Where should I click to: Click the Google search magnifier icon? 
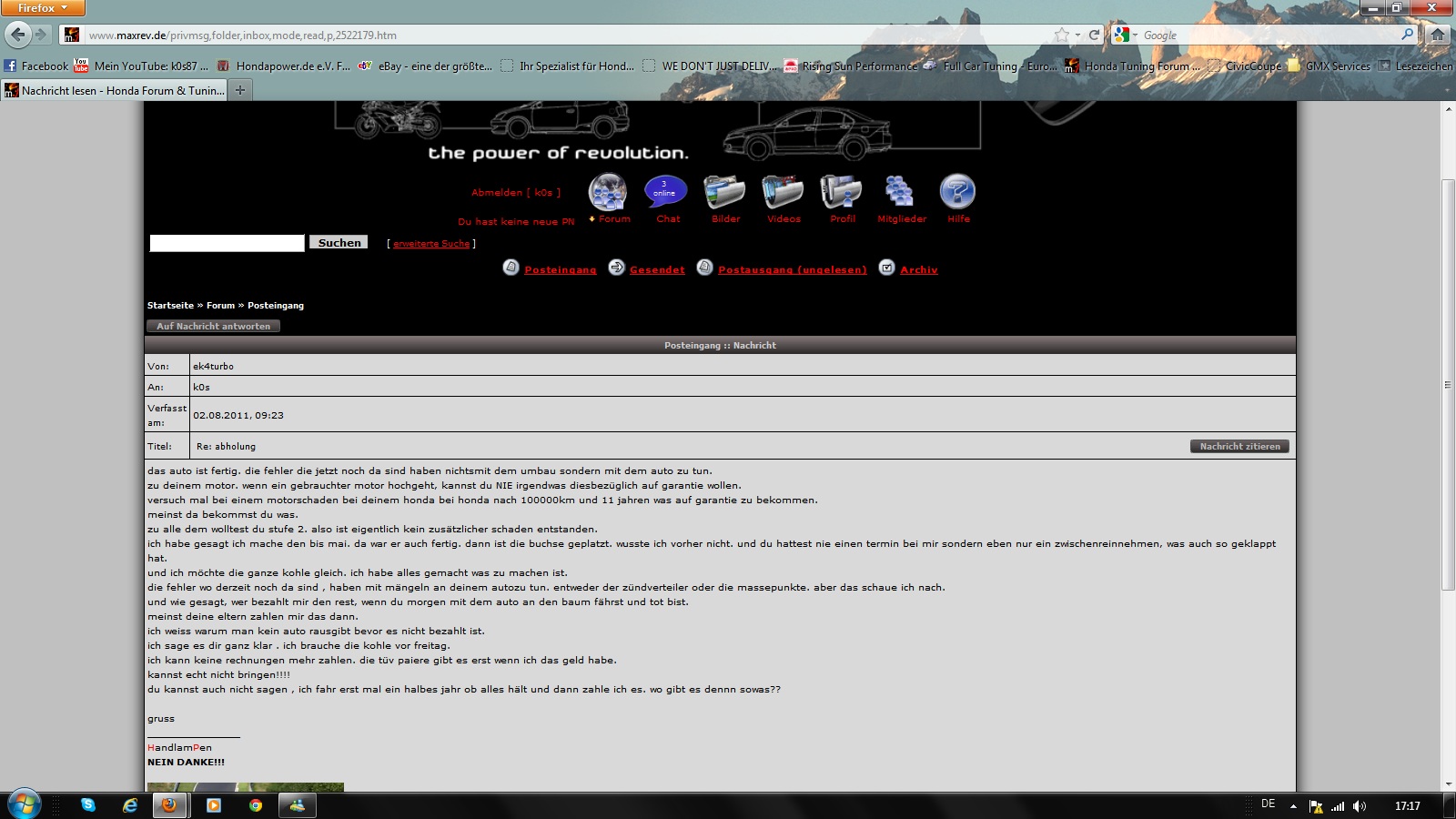click(x=1408, y=35)
